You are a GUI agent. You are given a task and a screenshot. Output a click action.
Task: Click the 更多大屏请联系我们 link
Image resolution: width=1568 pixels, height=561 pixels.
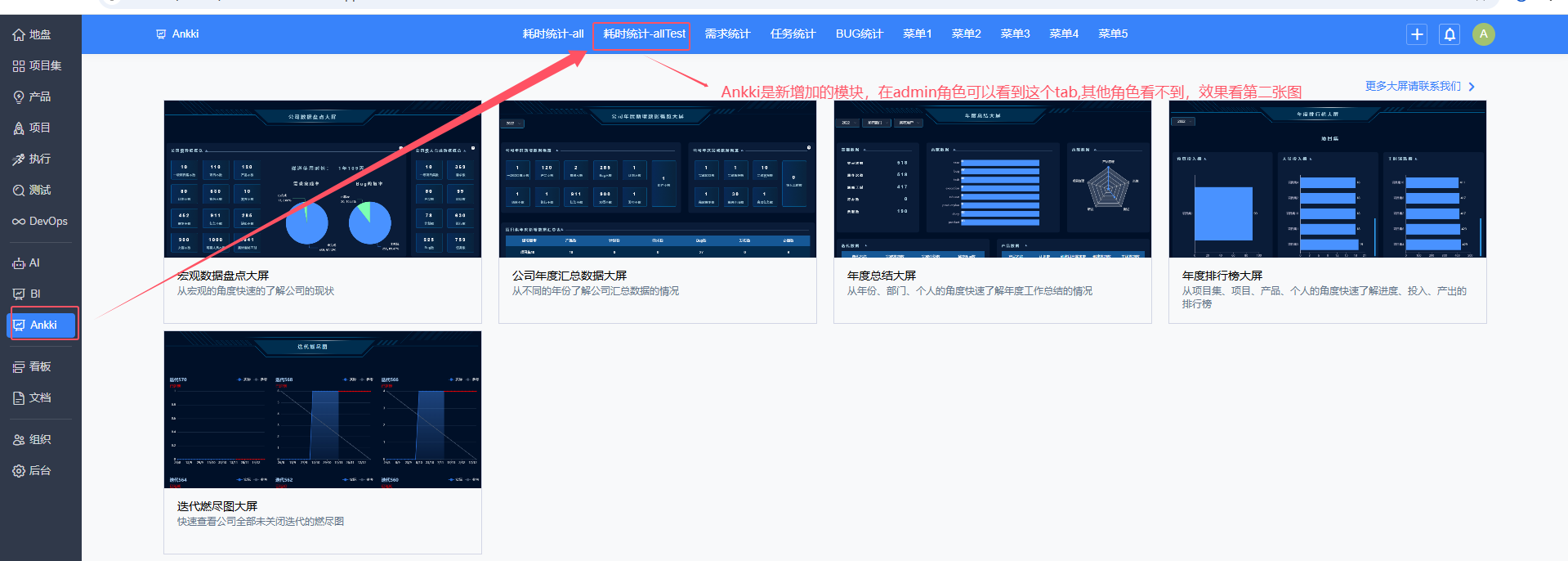1413,86
